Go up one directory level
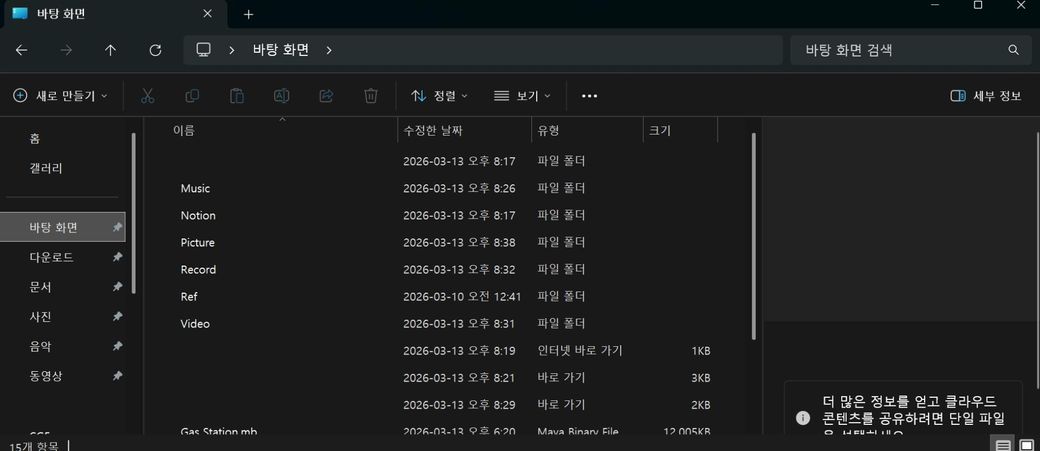Viewport: 1040px width, 451px height. [x=110, y=50]
